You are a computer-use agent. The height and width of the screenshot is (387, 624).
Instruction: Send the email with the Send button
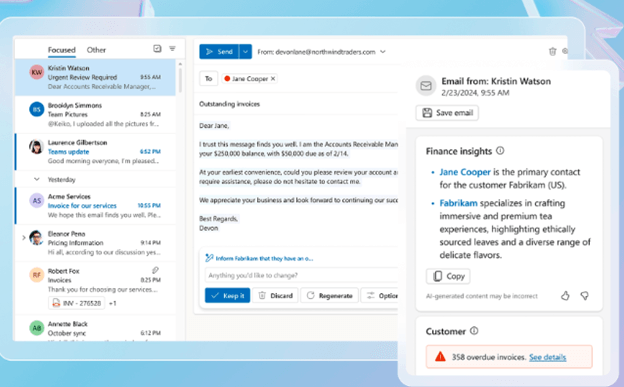pyautogui.click(x=219, y=52)
